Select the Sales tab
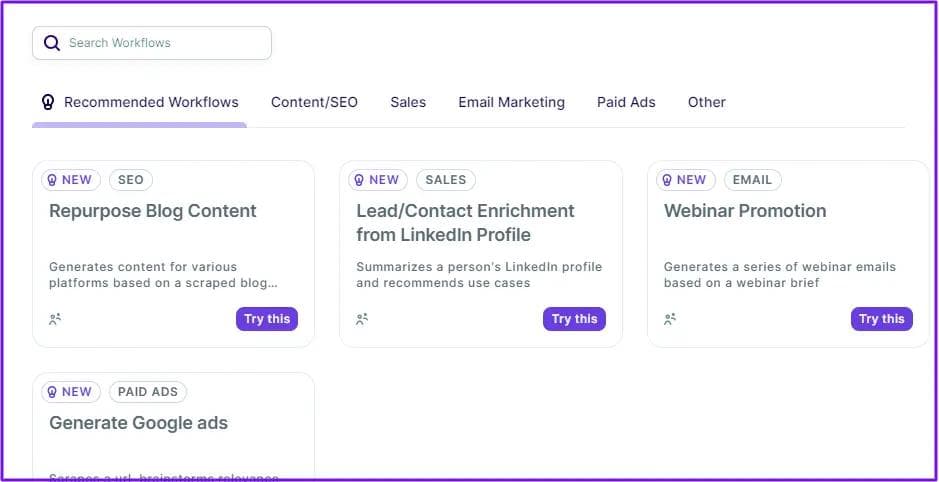Viewport: 939px width, 482px height. coord(408,102)
